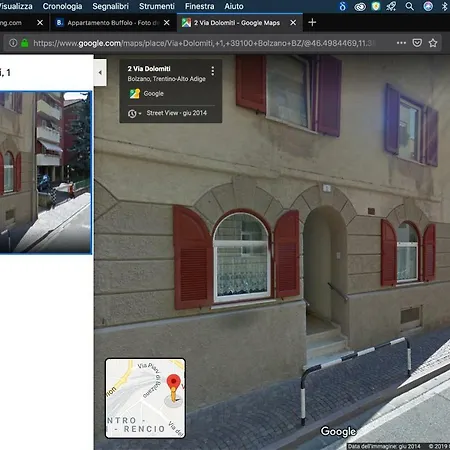This screenshot has height=450, width=450.
Task: Click the red location pin on minimap
Action: pyautogui.click(x=174, y=381)
